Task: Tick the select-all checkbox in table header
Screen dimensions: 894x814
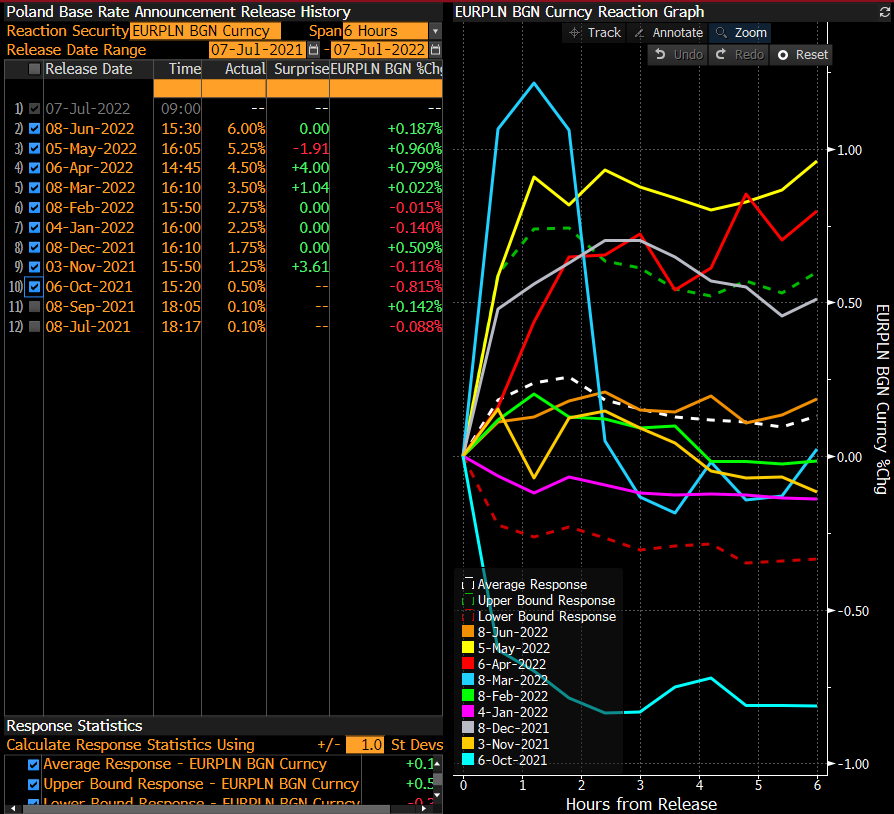Action: tap(35, 69)
